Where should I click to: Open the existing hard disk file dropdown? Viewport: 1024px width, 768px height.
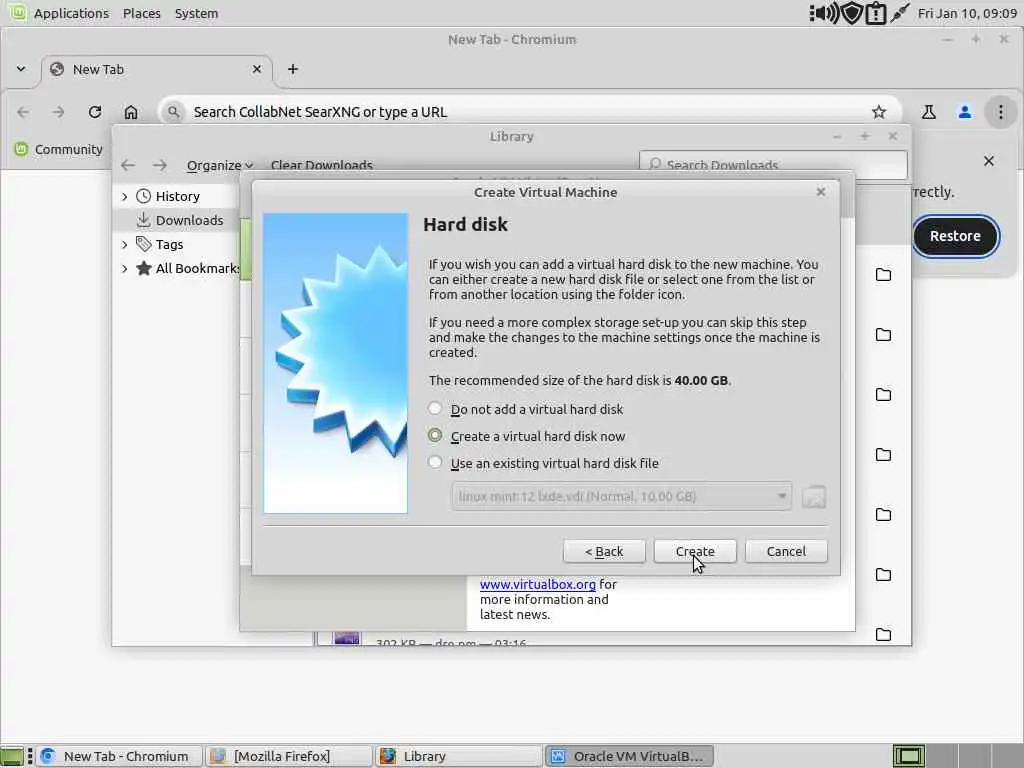tap(621, 496)
